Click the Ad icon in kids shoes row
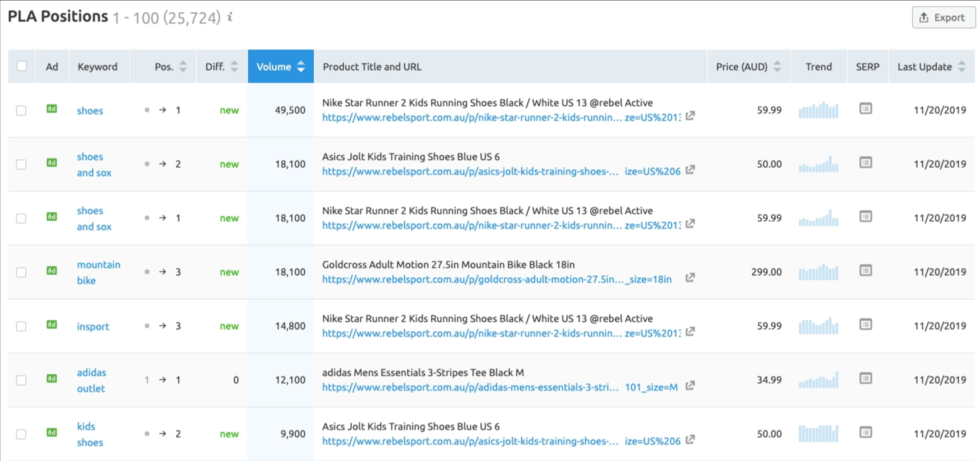This screenshot has width=980, height=461. 52,432
